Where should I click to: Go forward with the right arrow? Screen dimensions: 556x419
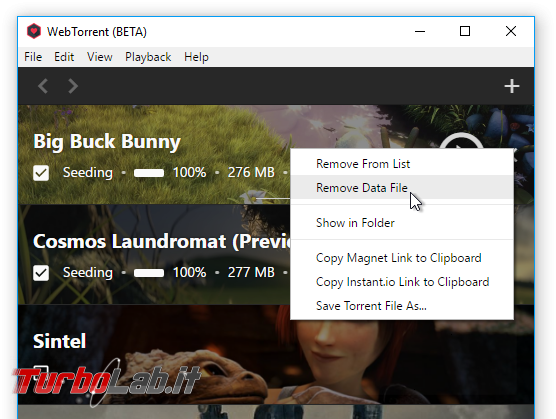click(73, 86)
